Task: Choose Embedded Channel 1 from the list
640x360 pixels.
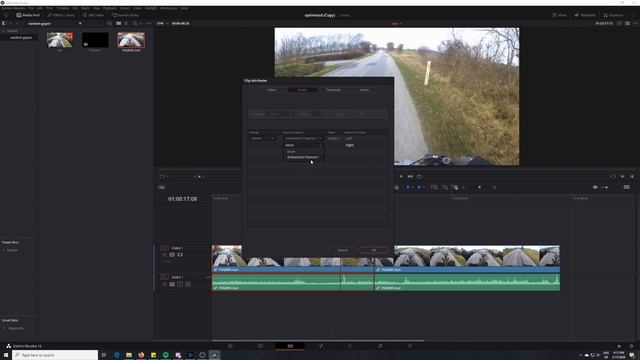Action: [303, 157]
